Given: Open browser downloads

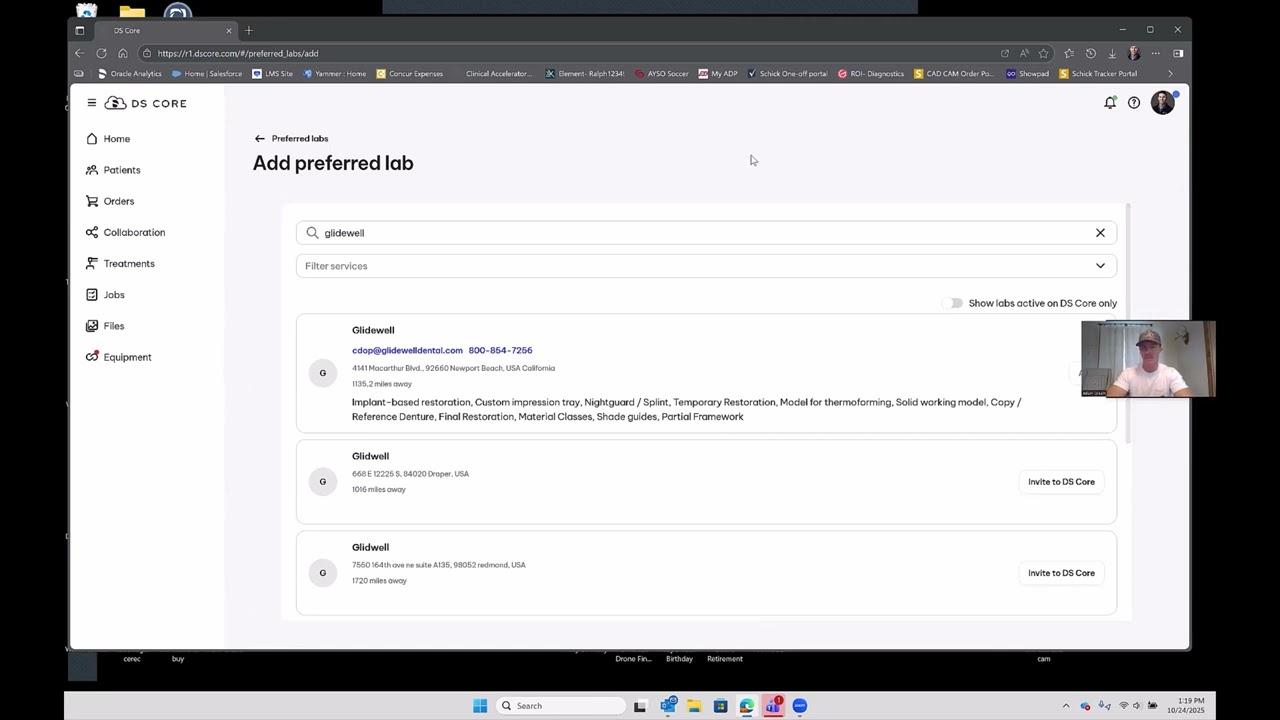Looking at the screenshot, I should [x=1112, y=53].
